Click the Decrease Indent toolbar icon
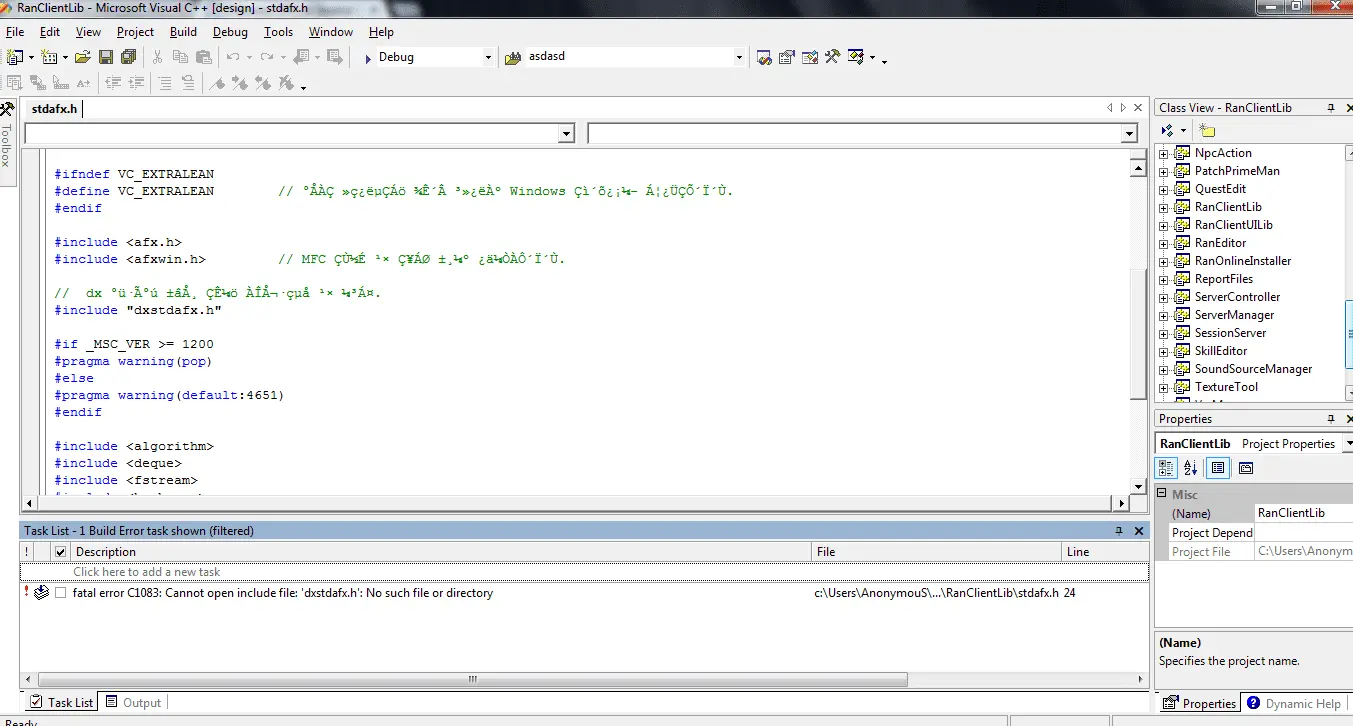The image size is (1353, 726). [114, 83]
